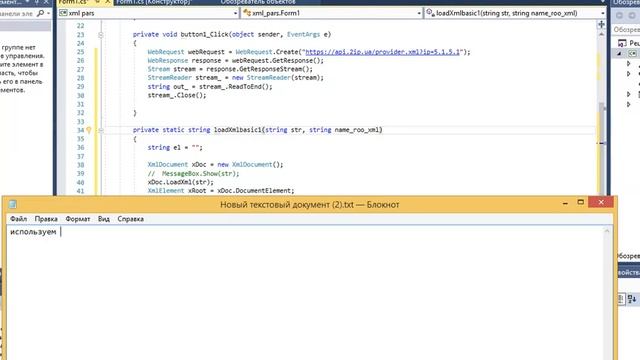
Task: Open the Правка menu in Notepad
Action: (46, 219)
